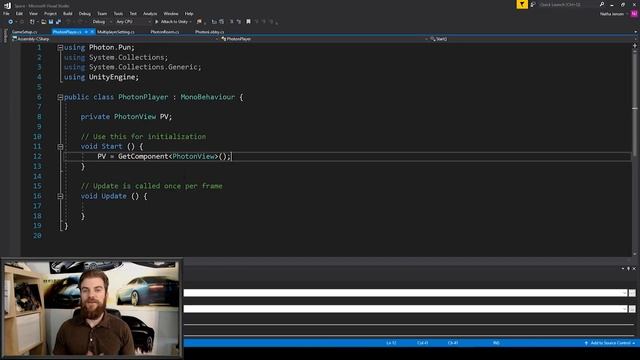Screen dimensions: 640x360
Task: Collapse the Start method at line 11
Action: click(60, 147)
